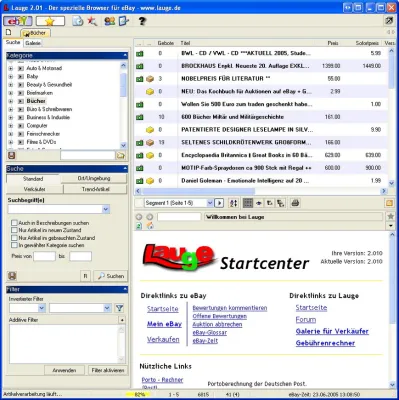This screenshot has width=399, height=400.
Task: Open the Segment 1 page dropdown
Action: tap(210, 203)
